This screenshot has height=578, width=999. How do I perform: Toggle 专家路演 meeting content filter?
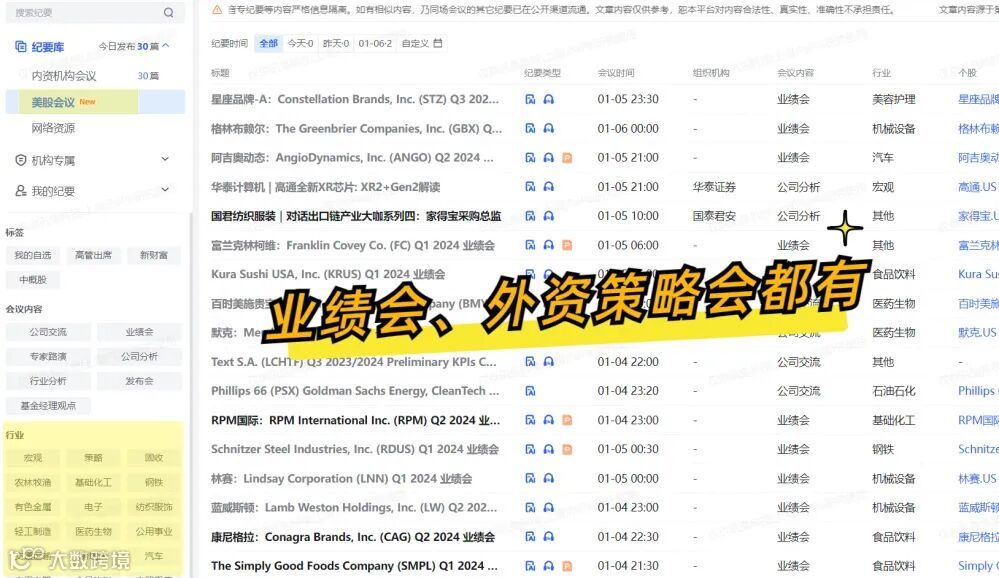click(48, 357)
